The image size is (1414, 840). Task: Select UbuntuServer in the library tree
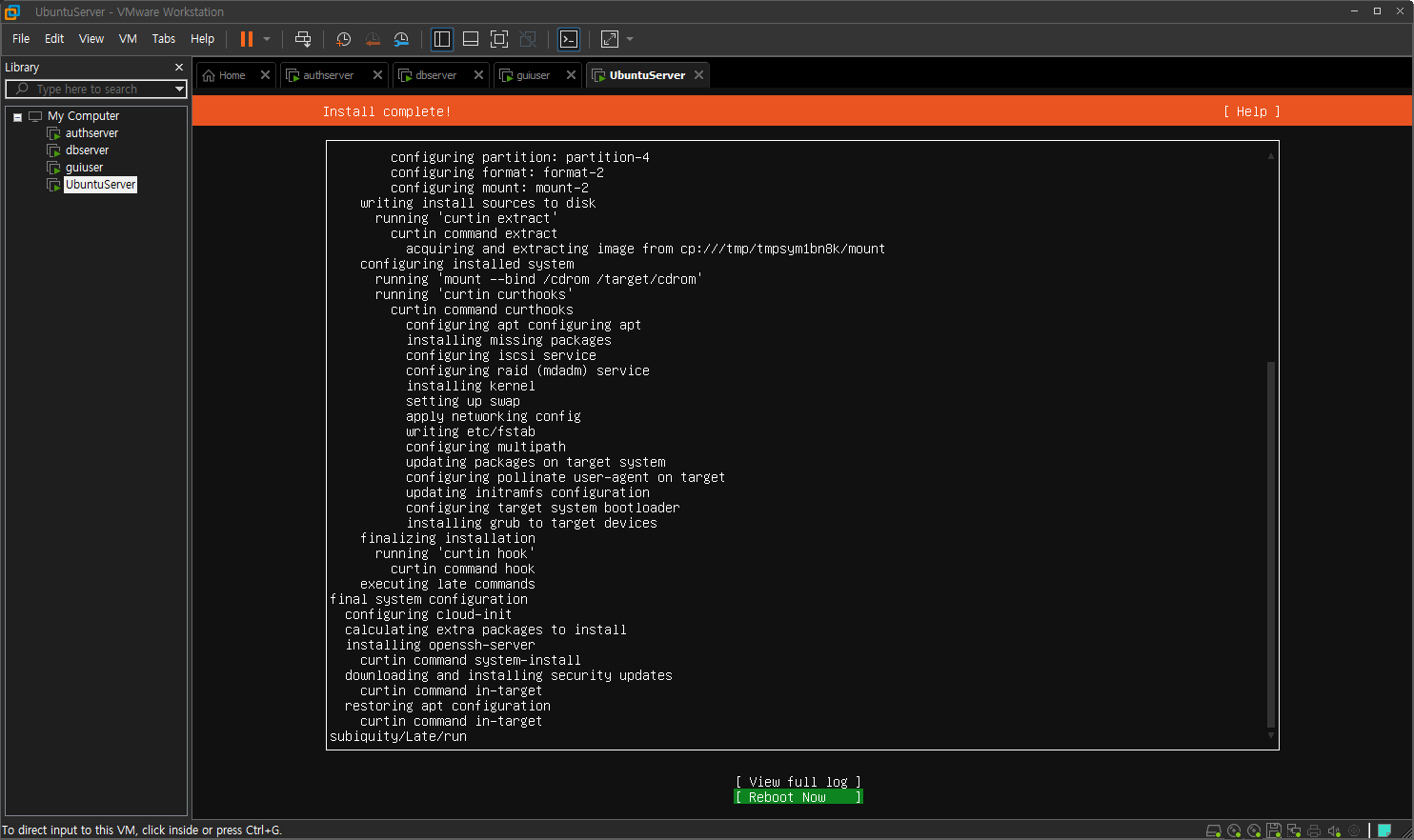100,185
